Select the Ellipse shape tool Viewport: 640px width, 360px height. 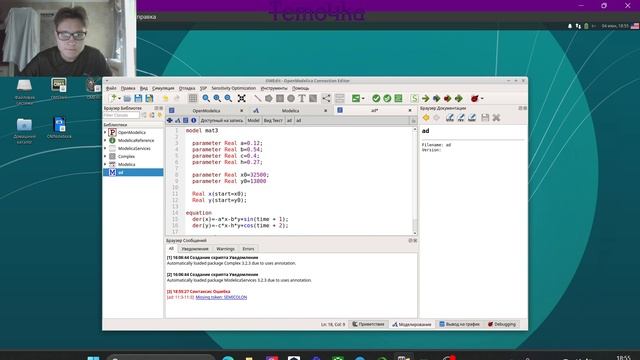coord(291,98)
